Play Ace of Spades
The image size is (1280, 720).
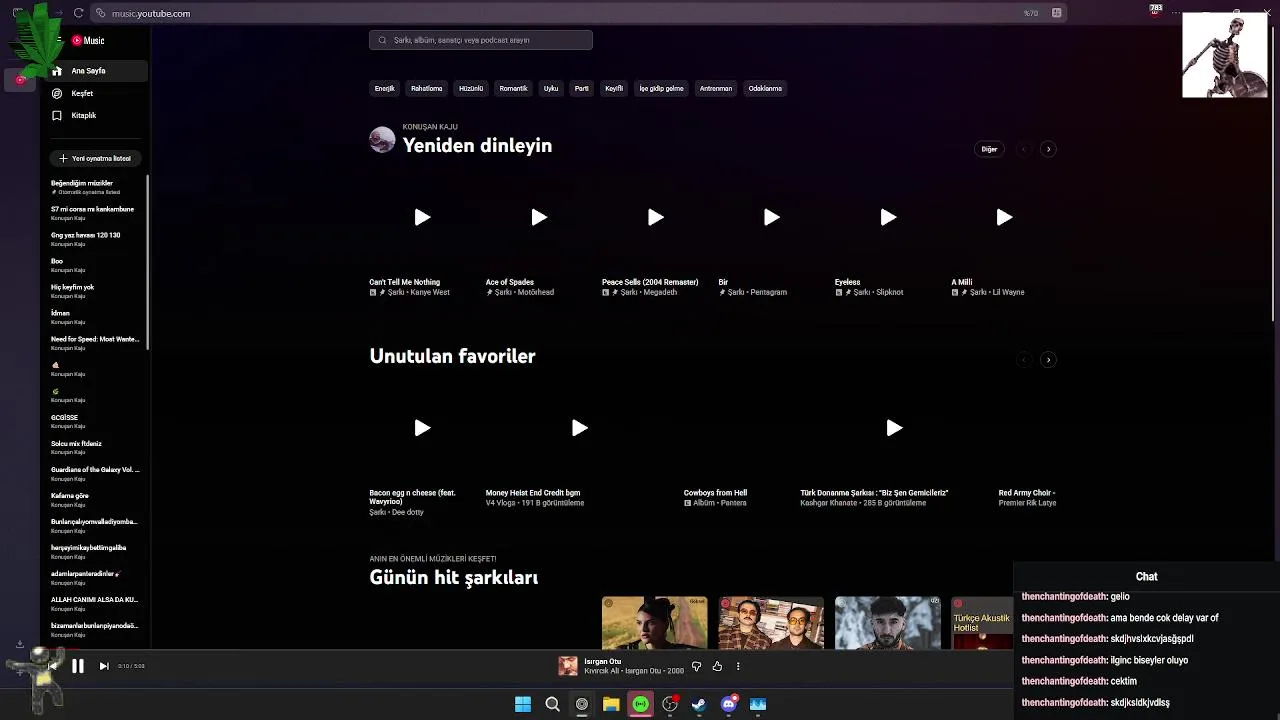click(538, 217)
